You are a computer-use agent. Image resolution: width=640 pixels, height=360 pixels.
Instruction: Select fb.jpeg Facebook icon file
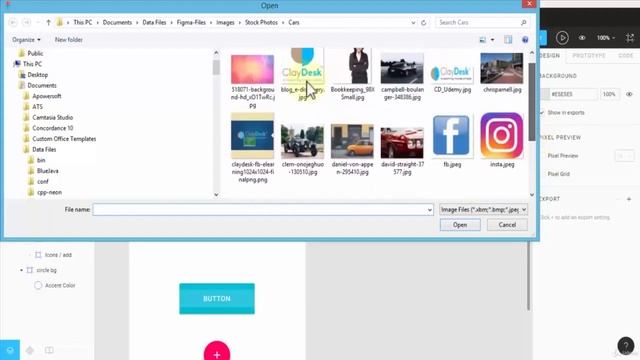click(x=451, y=141)
